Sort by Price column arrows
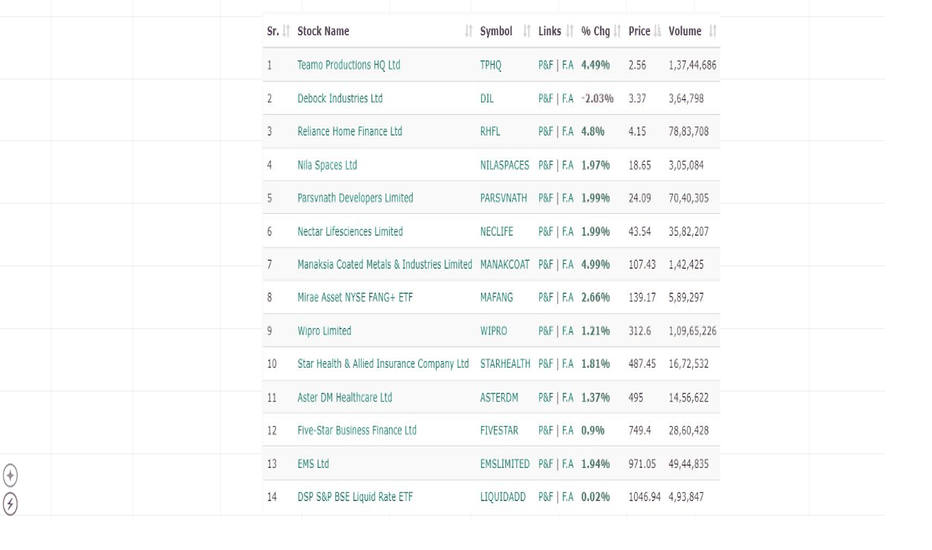This screenshot has width=932, height=550. coord(657,31)
